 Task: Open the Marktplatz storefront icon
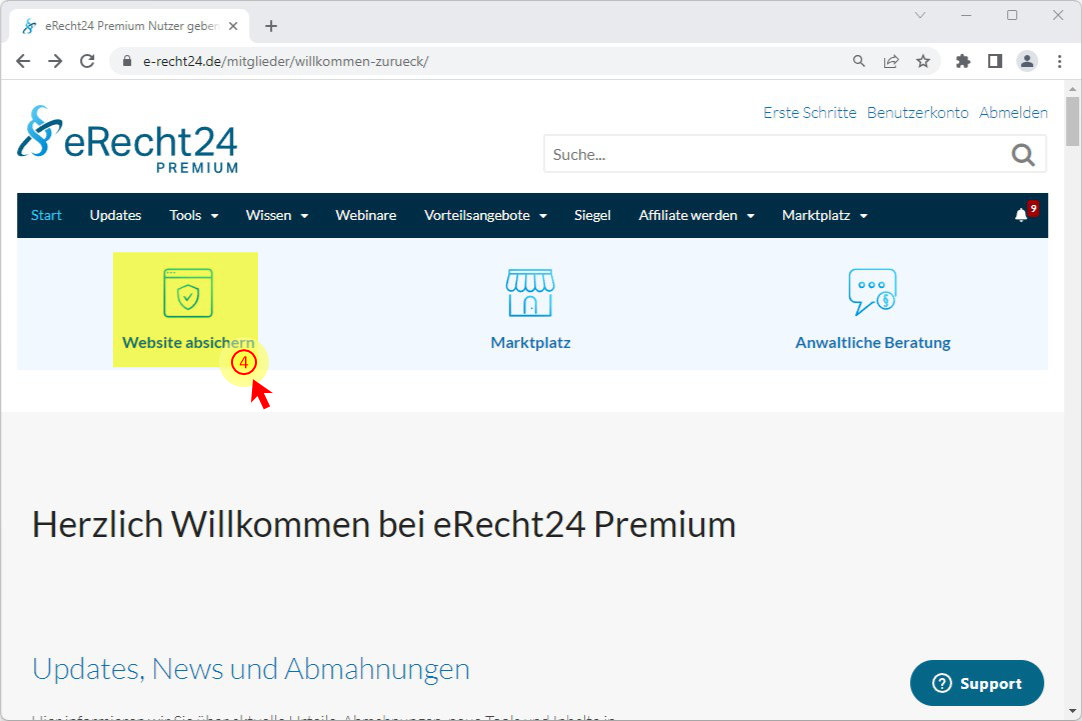pyautogui.click(x=530, y=293)
